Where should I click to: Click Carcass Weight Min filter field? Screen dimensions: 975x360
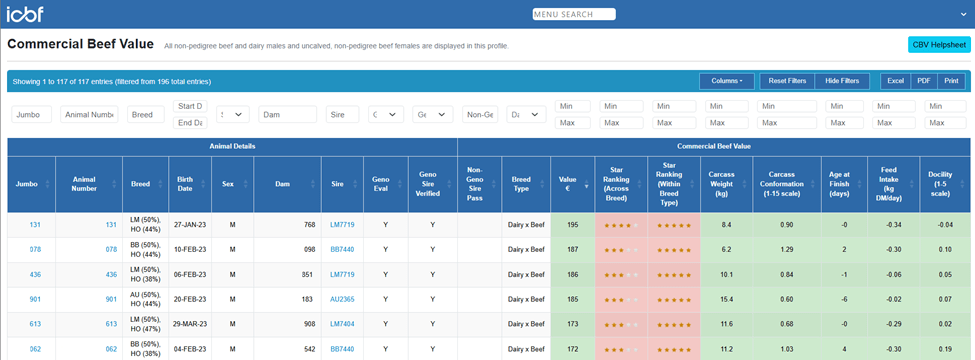point(727,106)
